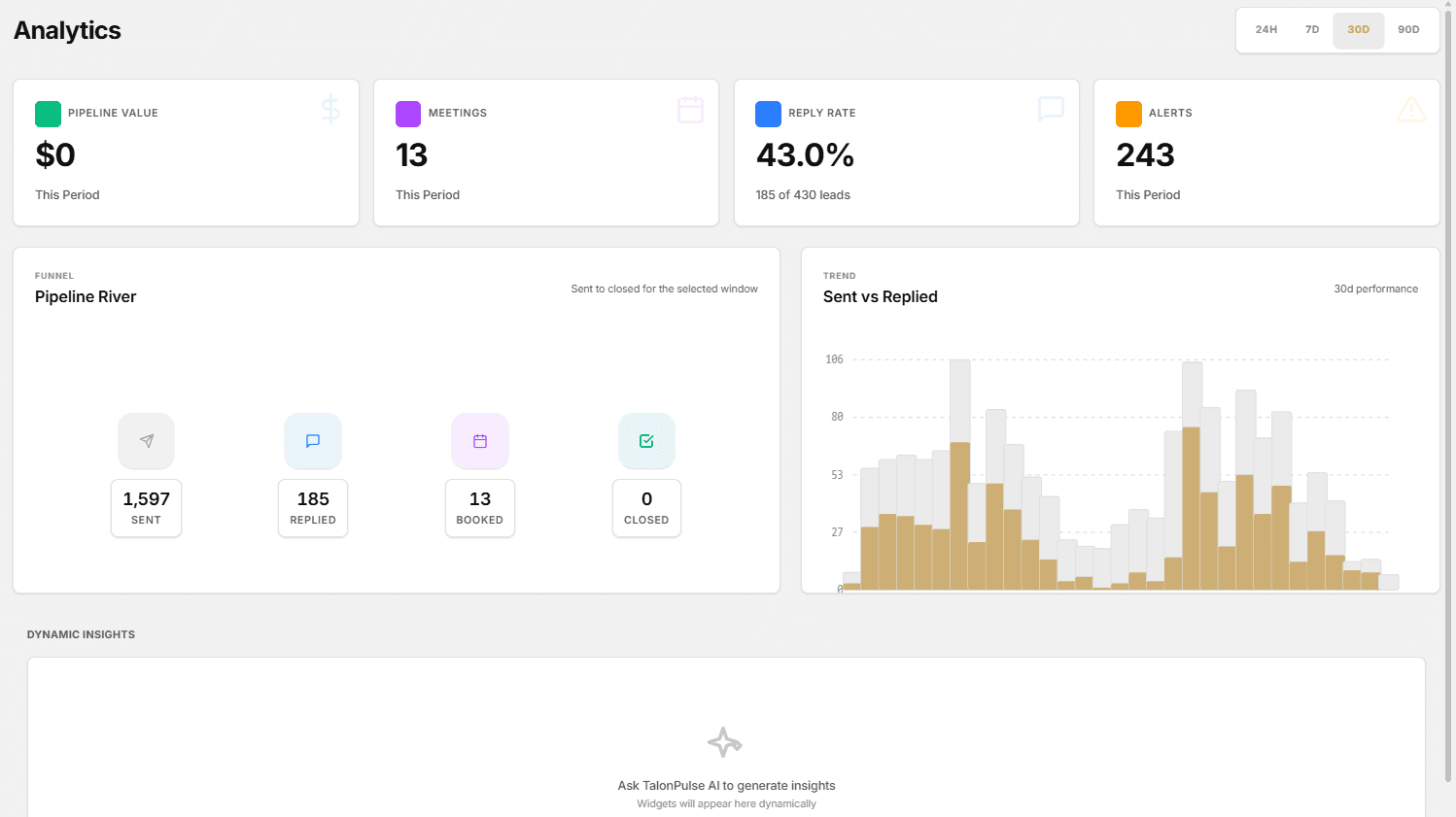Image resolution: width=1456 pixels, height=817 pixels.
Task: Click 'Sent to closed for the selected window' text
Action: pos(664,289)
